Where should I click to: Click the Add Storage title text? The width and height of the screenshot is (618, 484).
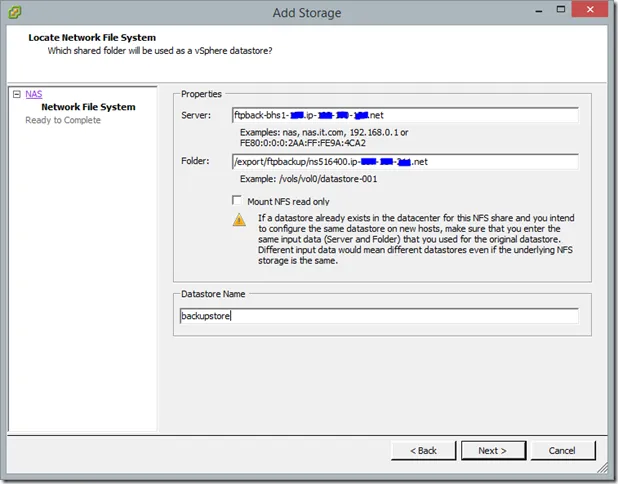pyautogui.click(x=307, y=13)
